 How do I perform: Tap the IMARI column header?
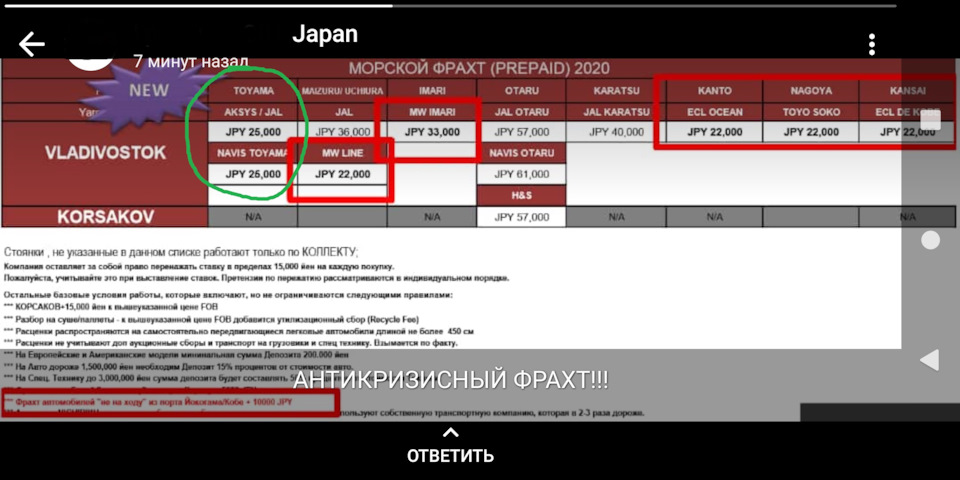pos(432,91)
